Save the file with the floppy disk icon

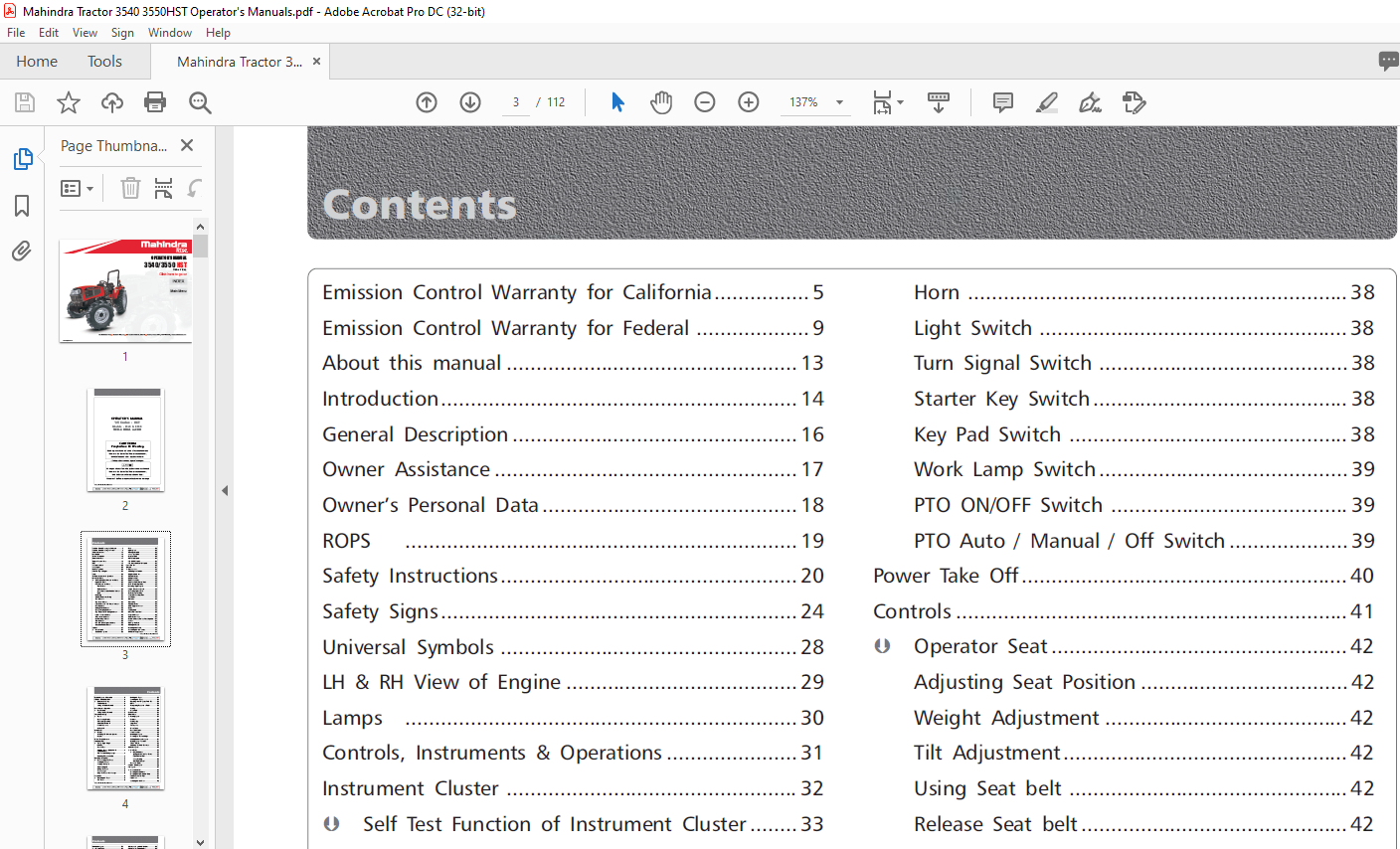25,102
